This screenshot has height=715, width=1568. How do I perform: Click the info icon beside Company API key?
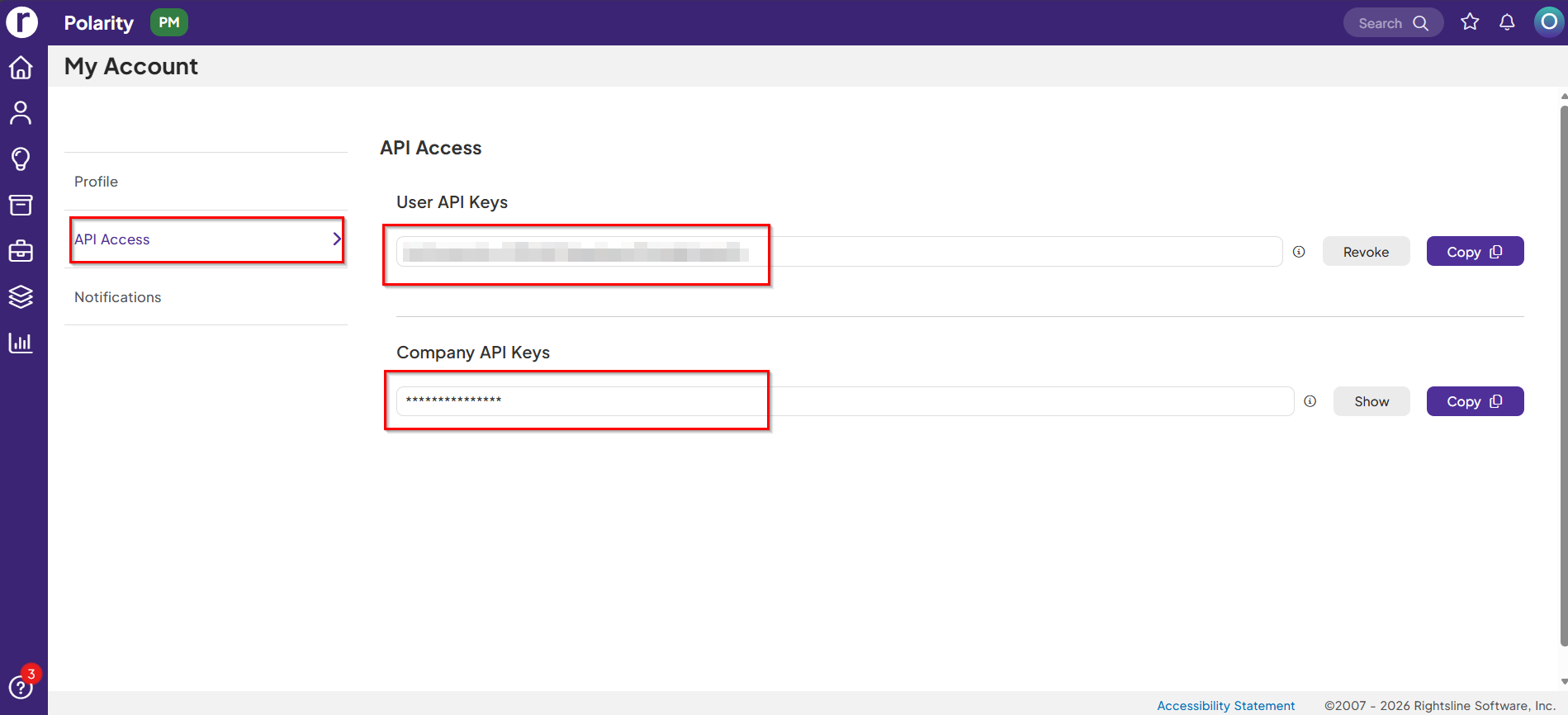(1310, 401)
